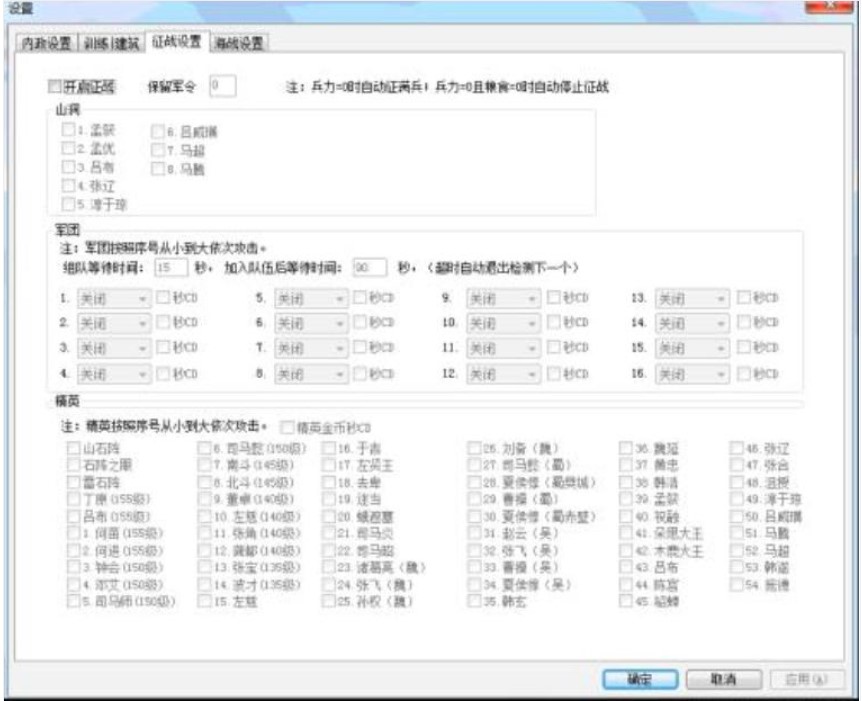862x701 pixels.
Task: Open the 军团 16 dropdown
Action: [692, 374]
